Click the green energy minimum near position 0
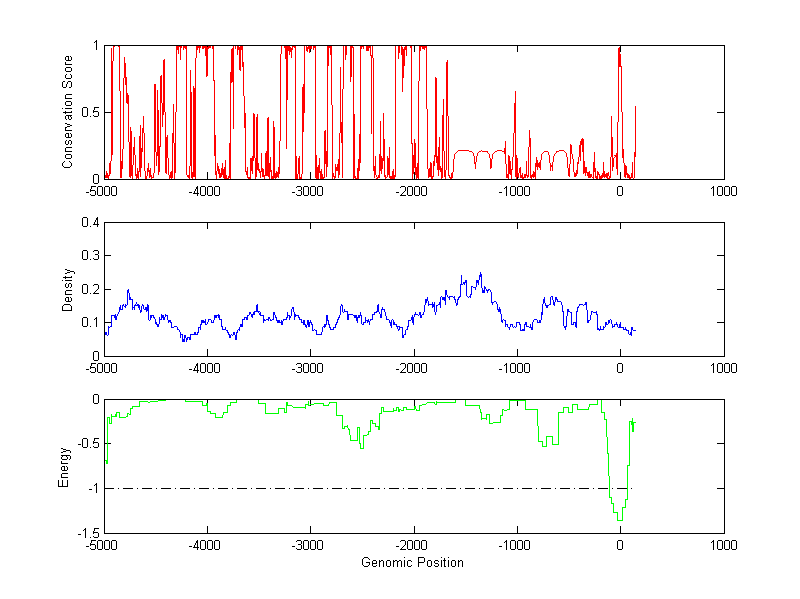Viewport: 800px width, 599px height. (620, 519)
